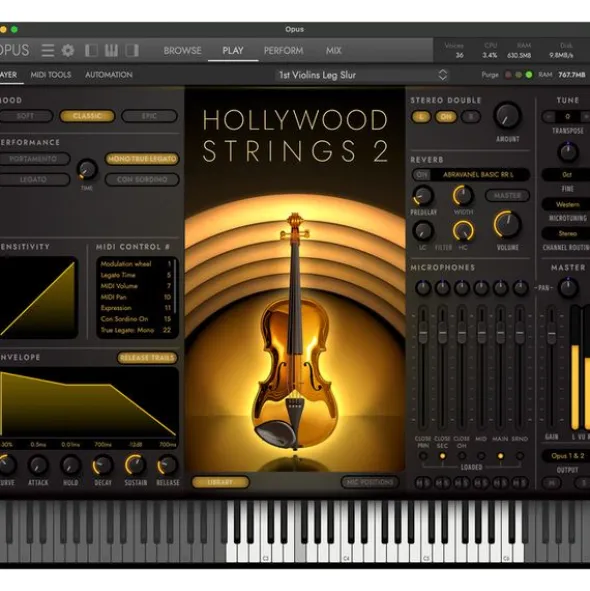Click the Library button
Image resolution: width=590 pixels, height=591 pixels.
[x=221, y=482]
